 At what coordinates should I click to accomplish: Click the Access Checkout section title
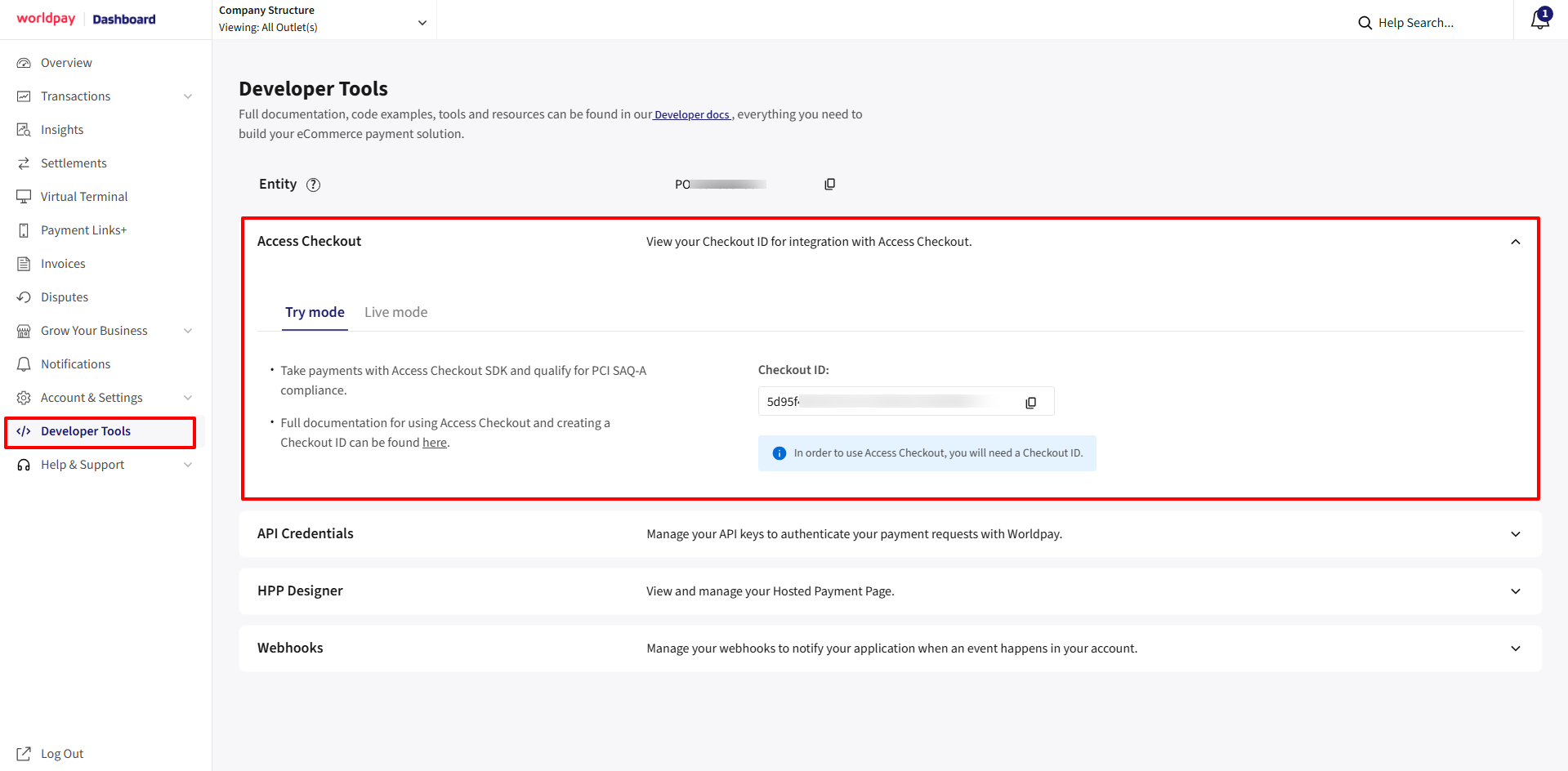click(x=309, y=241)
